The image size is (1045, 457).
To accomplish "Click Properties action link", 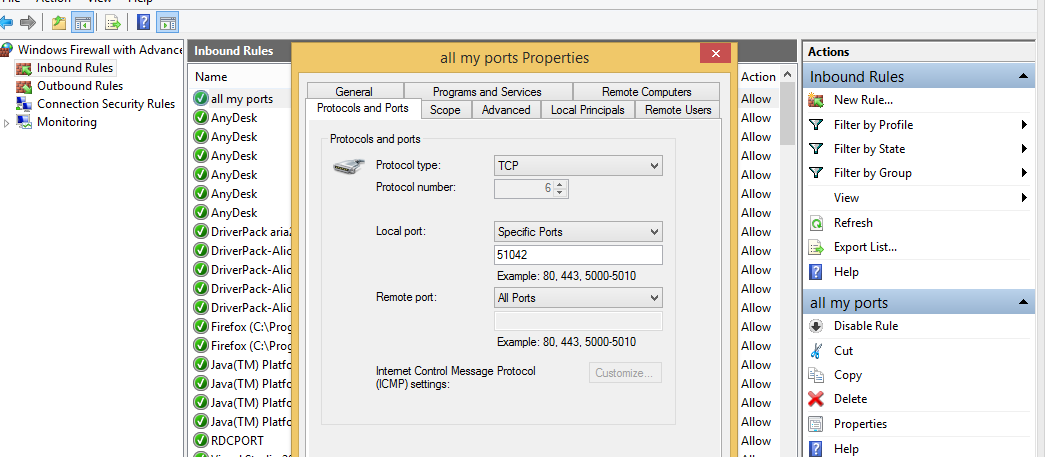I will (860, 424).
